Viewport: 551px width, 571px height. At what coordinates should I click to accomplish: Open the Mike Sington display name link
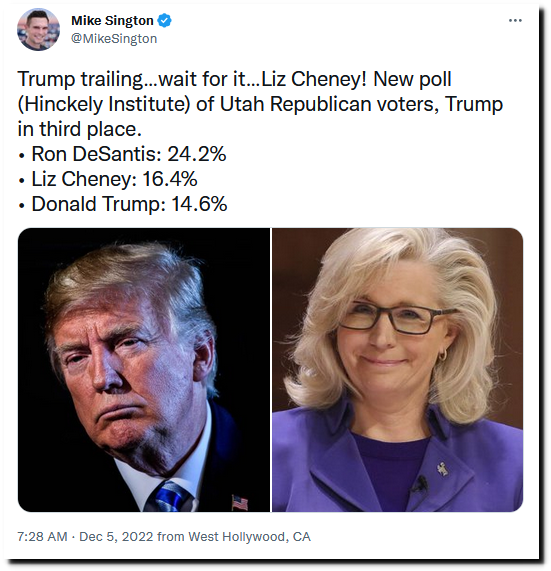tap(112, 21)
